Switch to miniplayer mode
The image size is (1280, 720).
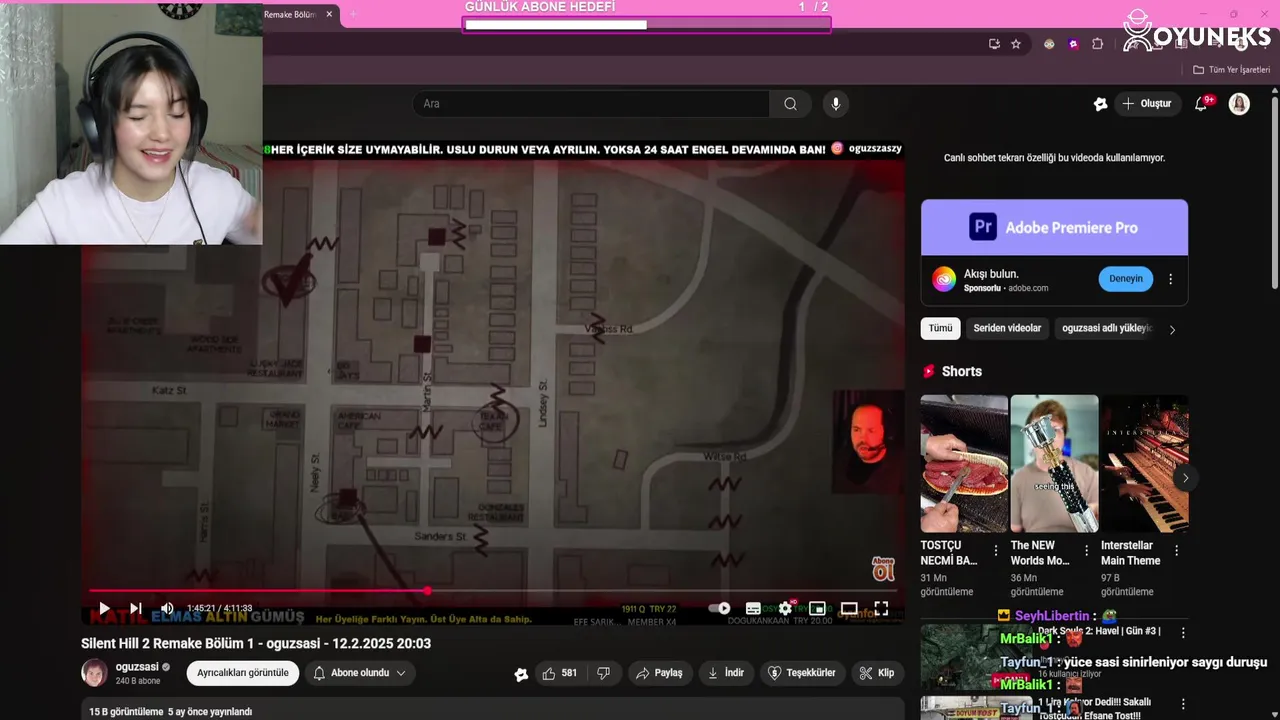click(x=817, y=608)
